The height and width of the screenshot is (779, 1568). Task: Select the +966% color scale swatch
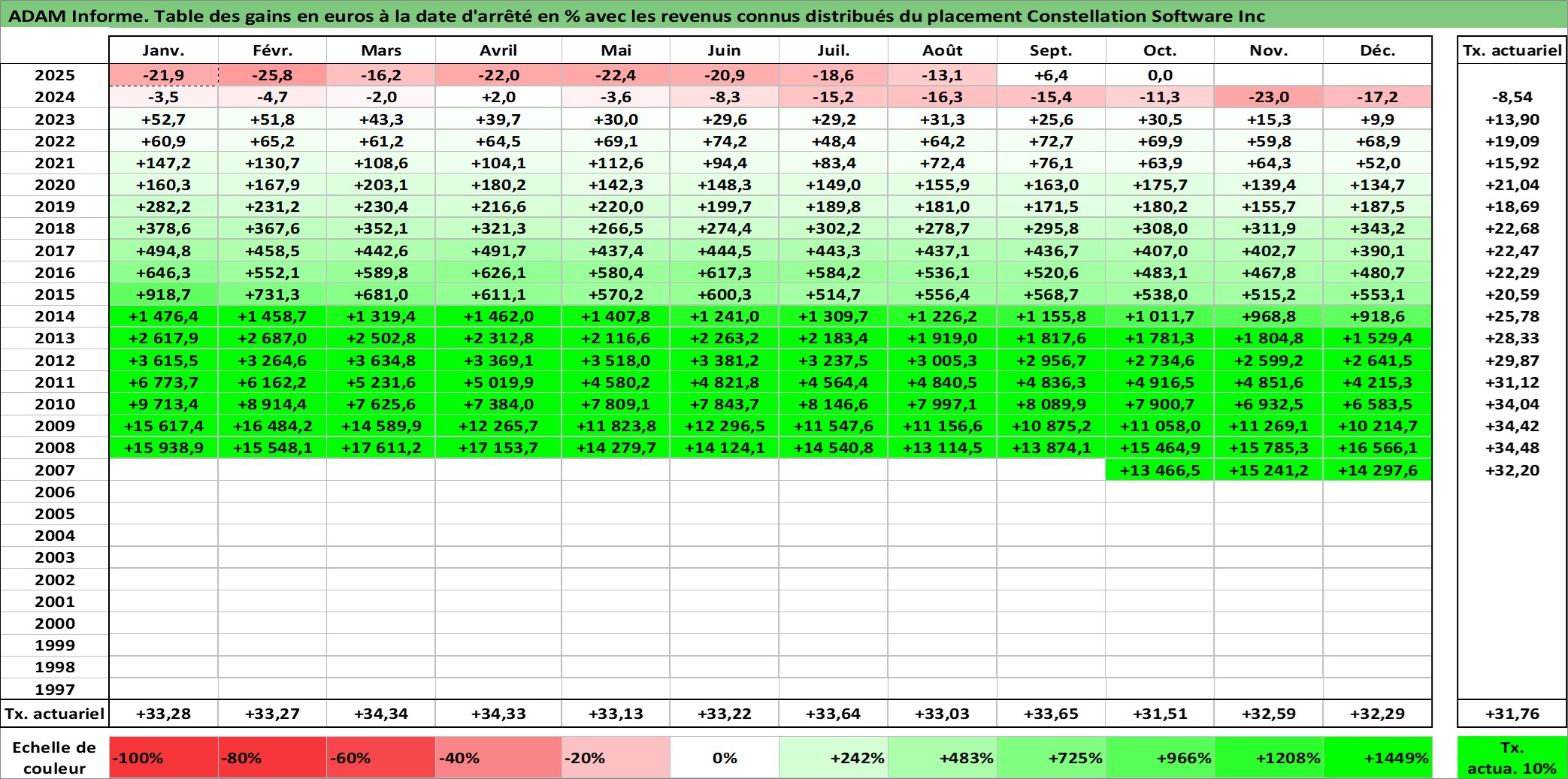[1160, 757]
